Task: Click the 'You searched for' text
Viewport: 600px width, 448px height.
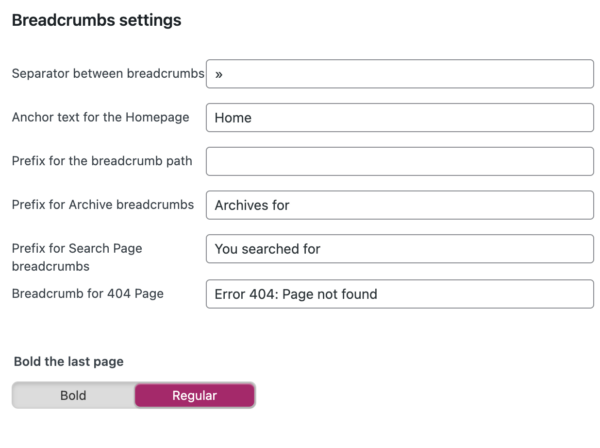Action: [x=267, y=249]
